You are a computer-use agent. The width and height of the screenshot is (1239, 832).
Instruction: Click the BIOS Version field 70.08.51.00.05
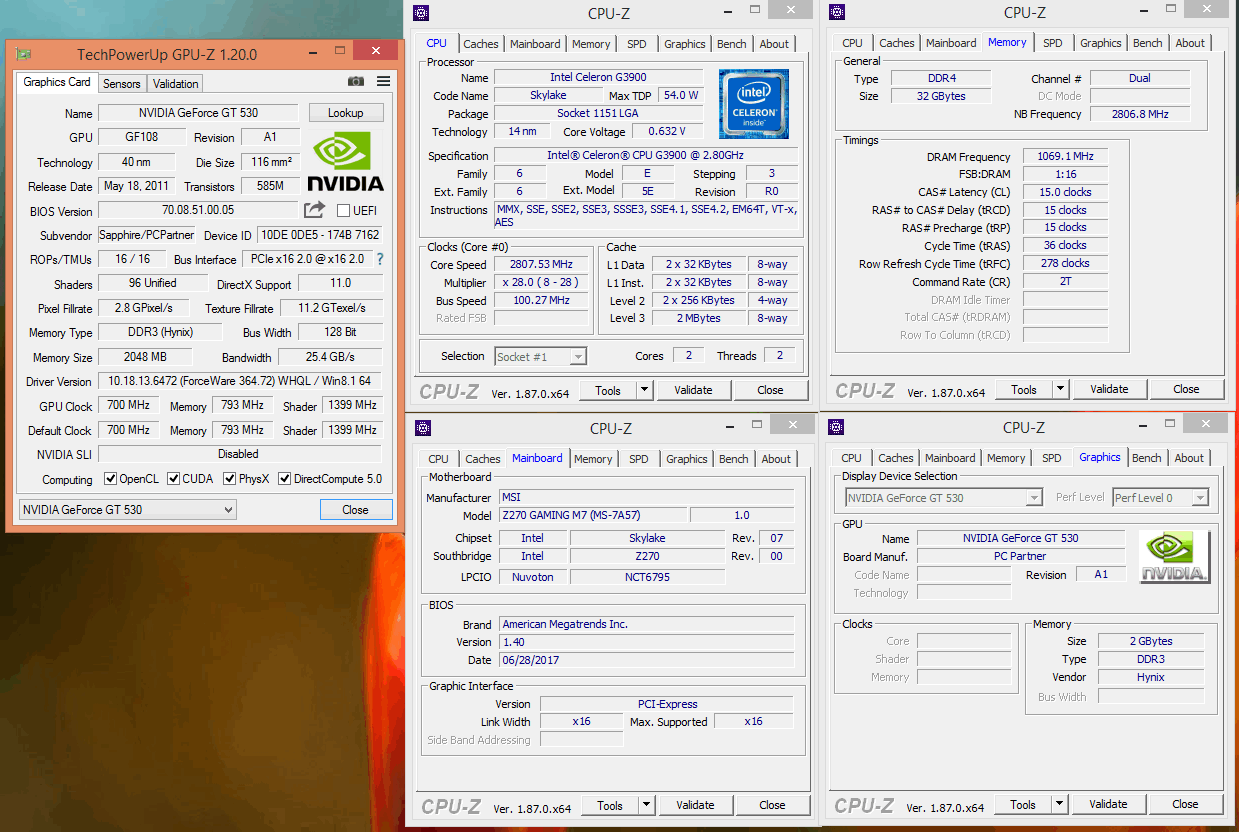[x=198, y=211]
